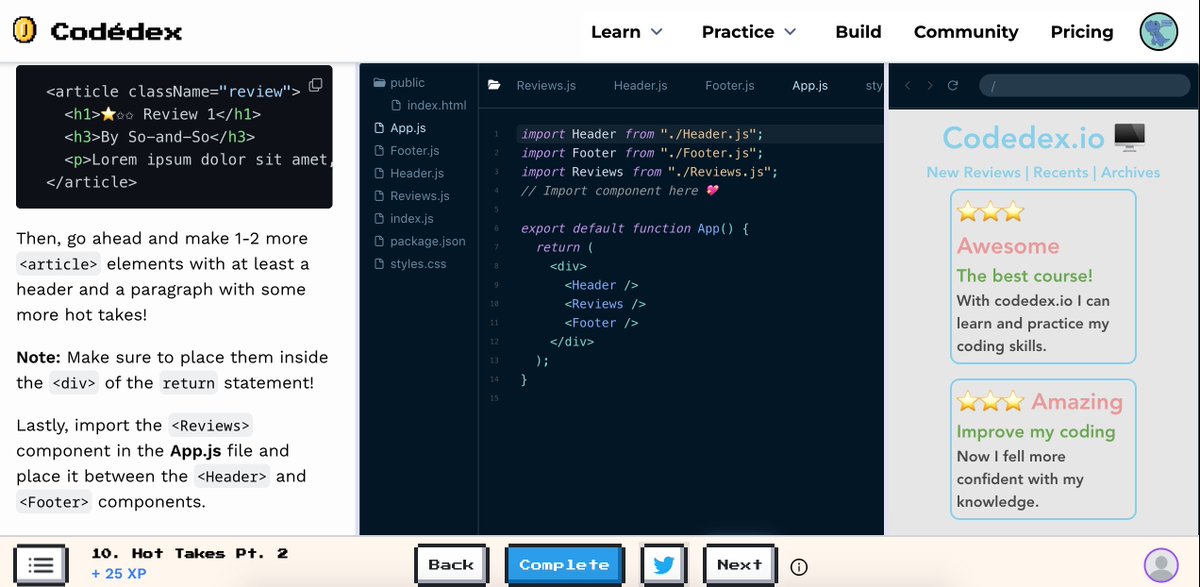Click the '10. Hot Takes Pt. 2' title
This screenshot has height=587, width=1200.
190,553
